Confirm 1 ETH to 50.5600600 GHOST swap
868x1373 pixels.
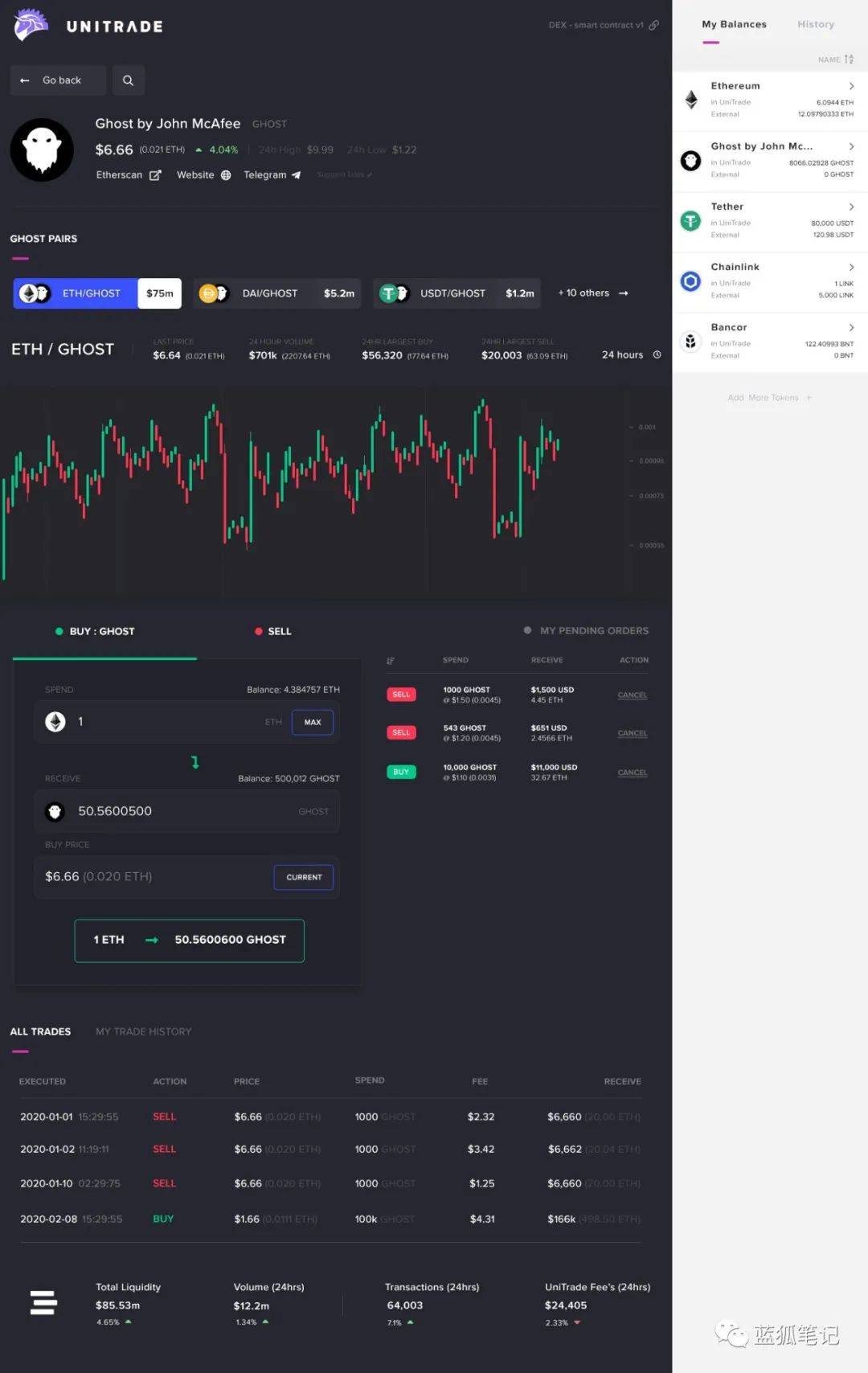pos(190,941)
